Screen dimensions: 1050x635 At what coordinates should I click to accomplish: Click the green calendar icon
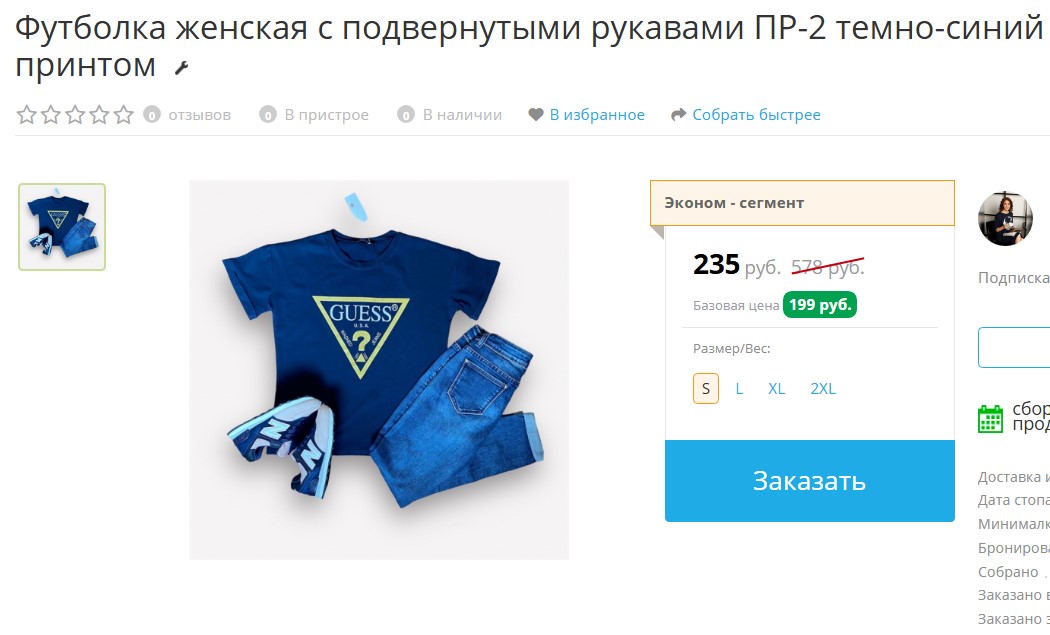point(990,419)
